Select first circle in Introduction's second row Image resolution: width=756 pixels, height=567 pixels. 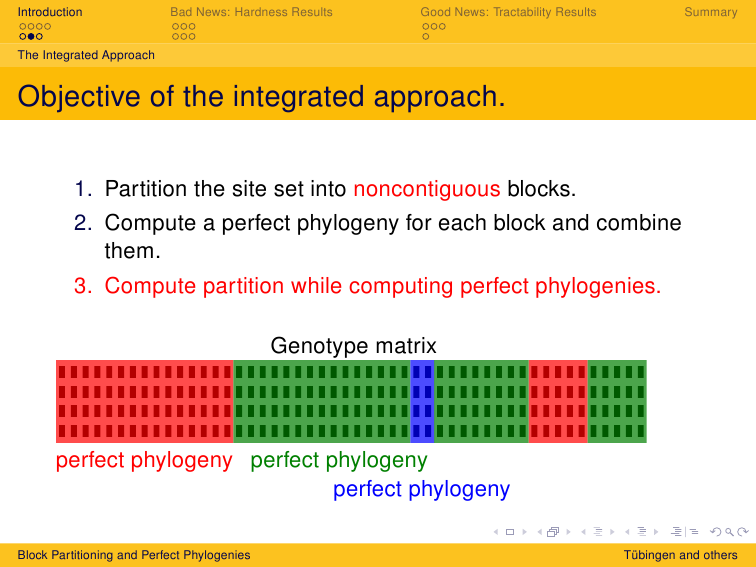[x=23, y=36]
